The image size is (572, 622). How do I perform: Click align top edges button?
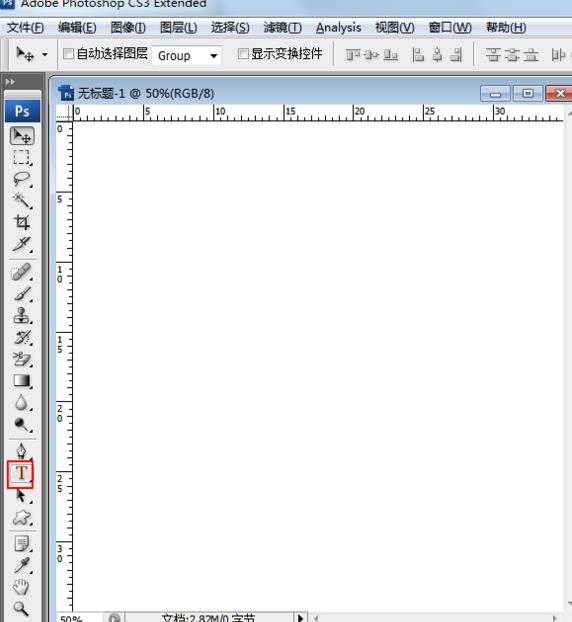pyautogui.click(x=352, y=55)
